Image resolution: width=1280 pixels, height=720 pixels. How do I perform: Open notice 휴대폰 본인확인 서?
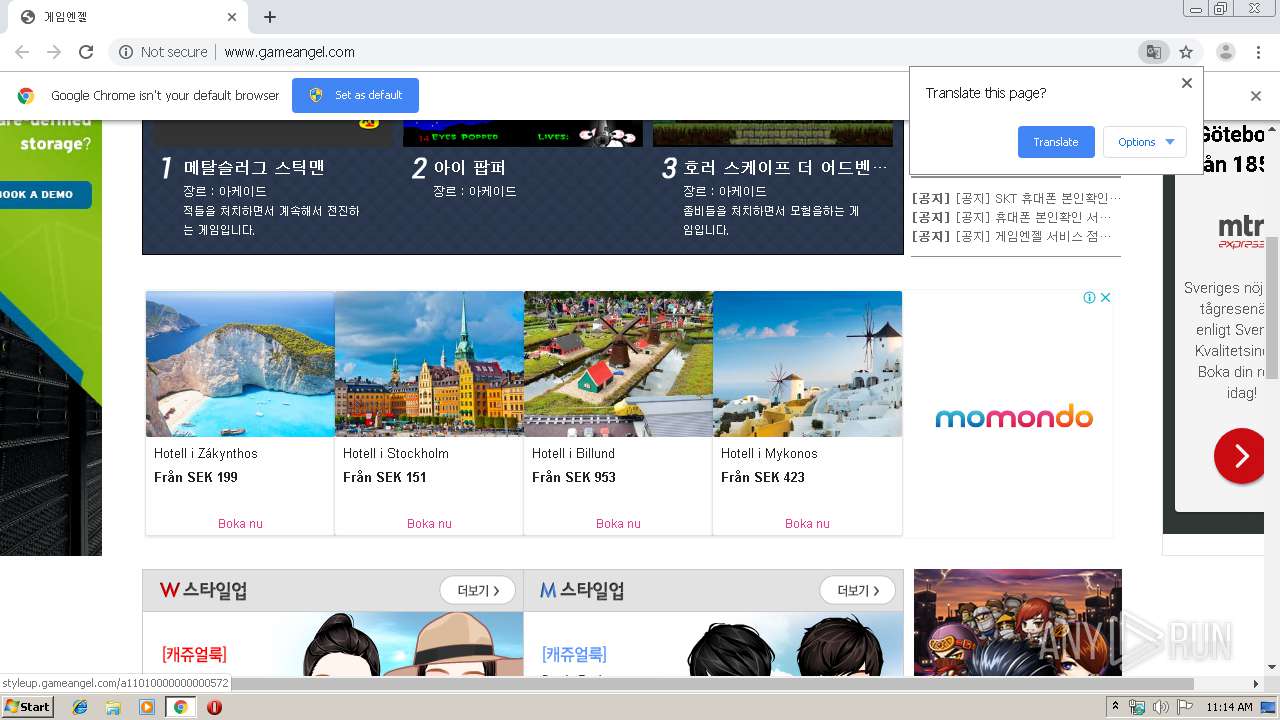1011,217
